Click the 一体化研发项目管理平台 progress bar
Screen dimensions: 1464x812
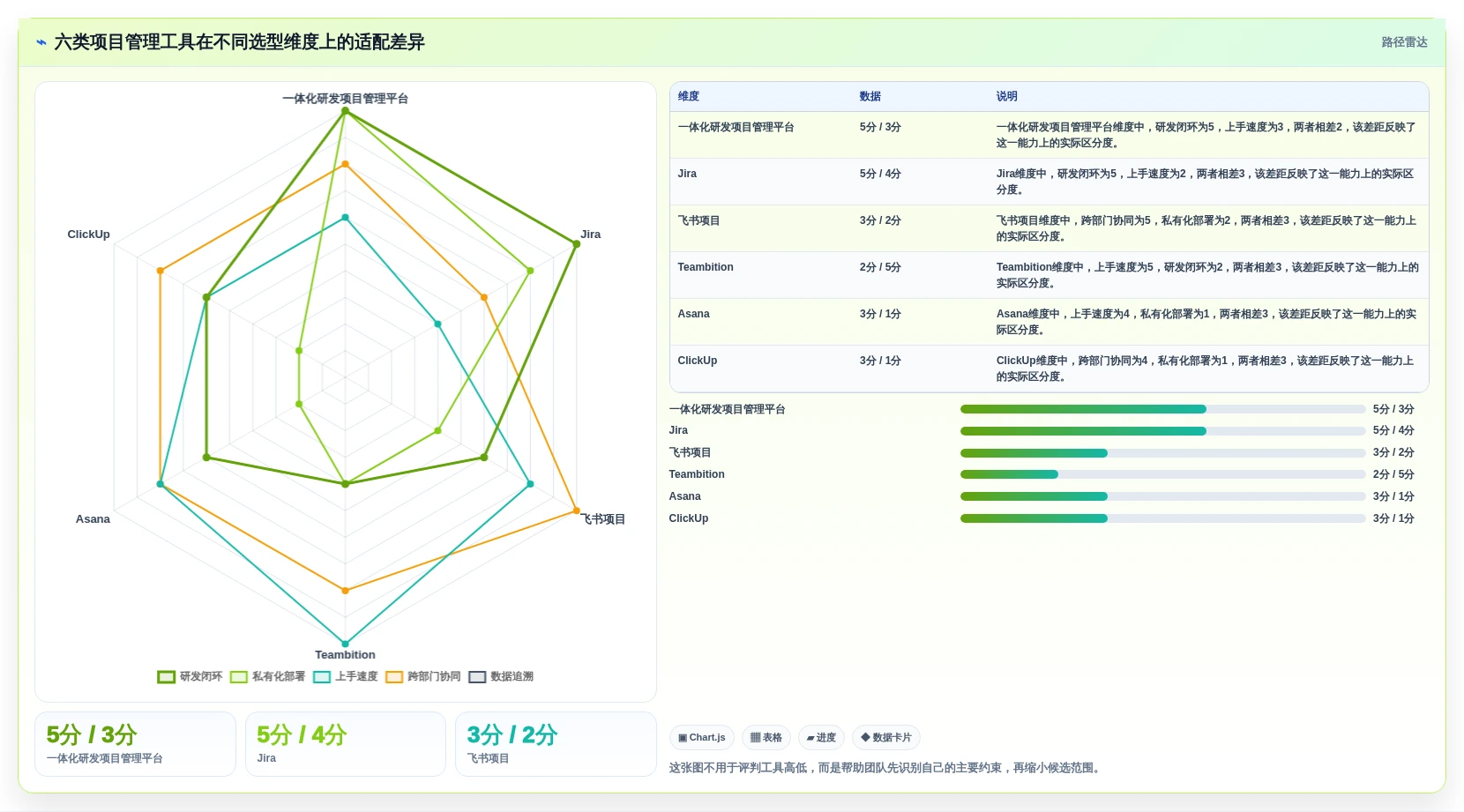click(x=1162, y=409)
